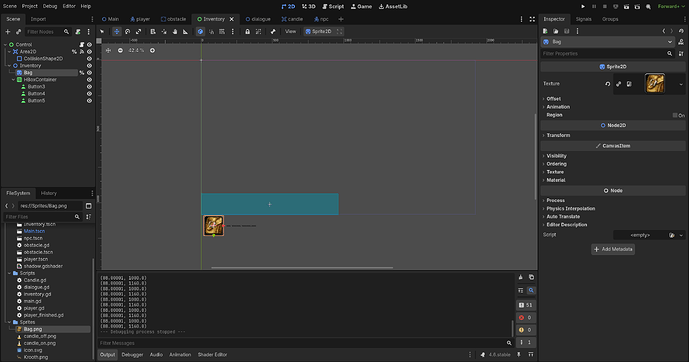Toggle distraction-free mode expand icon
The height and width of the screenshot is (362, 689).
pyautogui.click(x=532, y=19)
